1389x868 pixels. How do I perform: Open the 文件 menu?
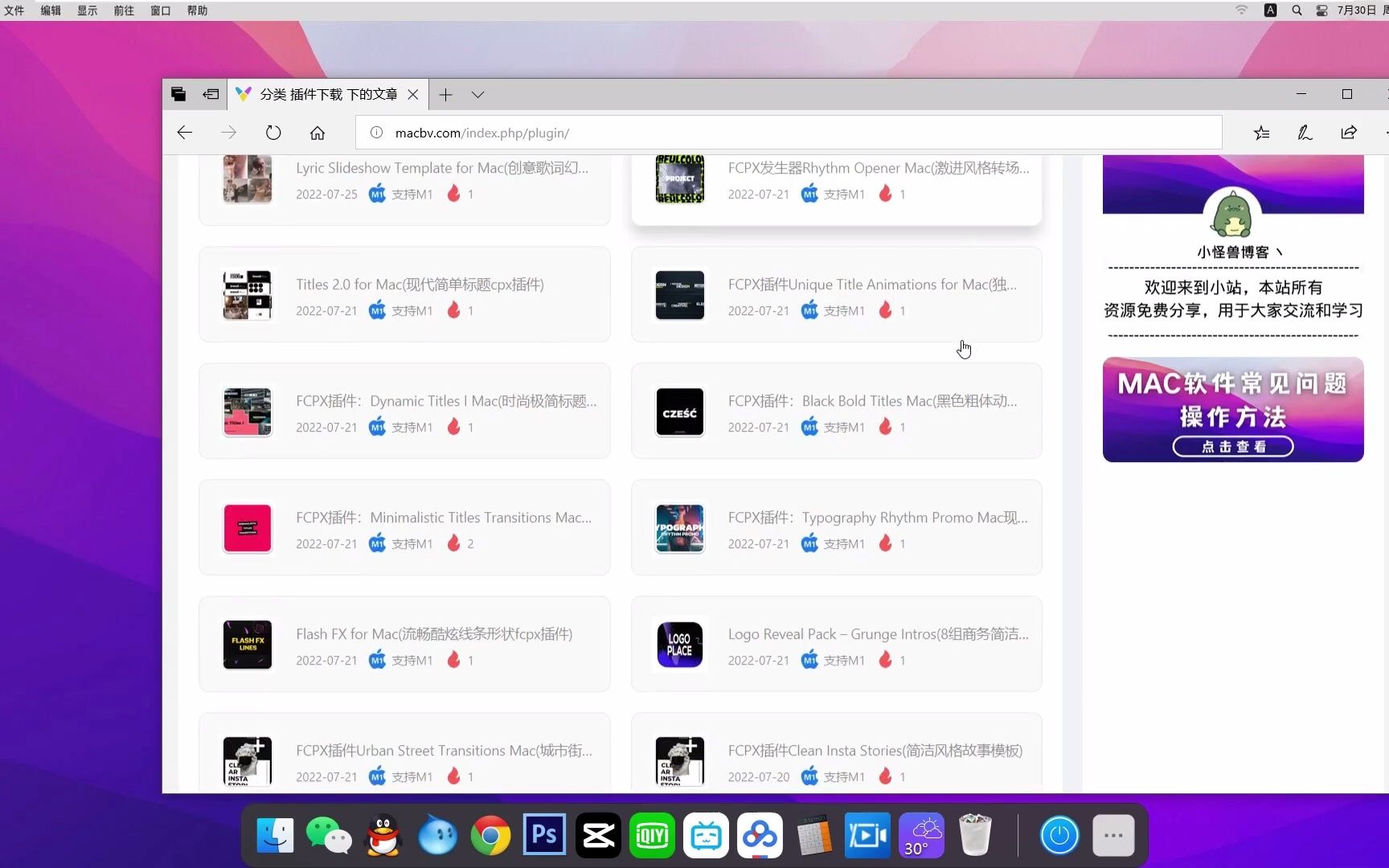[x=14, y=10]
